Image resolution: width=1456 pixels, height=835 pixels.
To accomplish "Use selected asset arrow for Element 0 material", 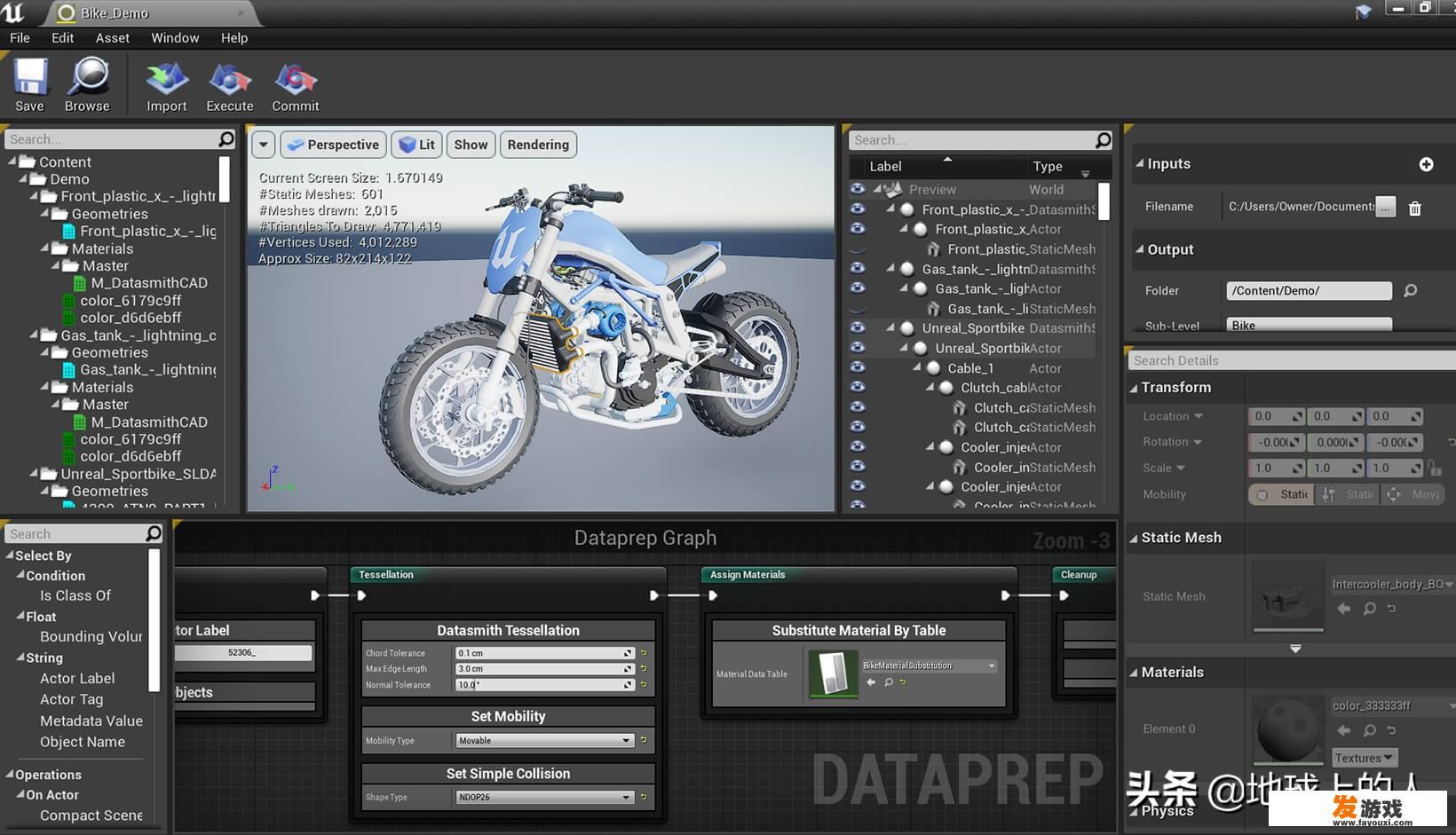I will point(1344,730).
